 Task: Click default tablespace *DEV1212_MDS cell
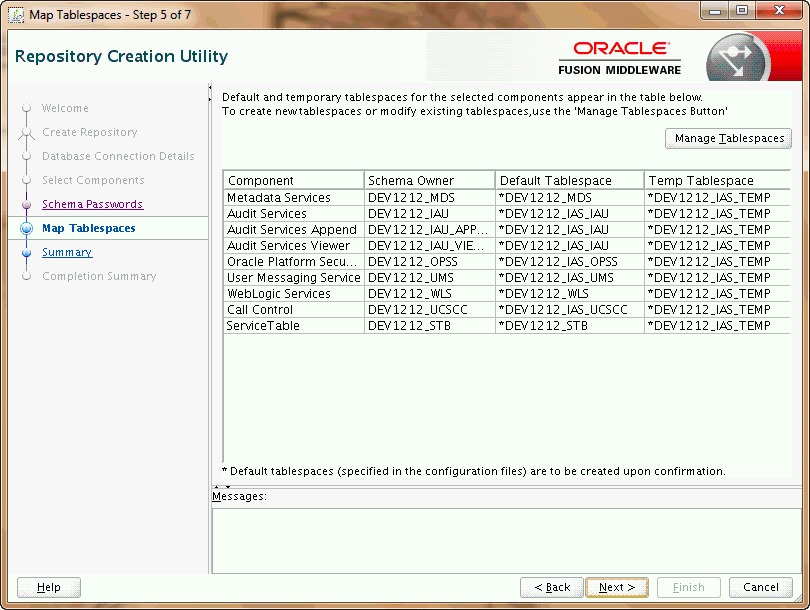coord(570,198)
